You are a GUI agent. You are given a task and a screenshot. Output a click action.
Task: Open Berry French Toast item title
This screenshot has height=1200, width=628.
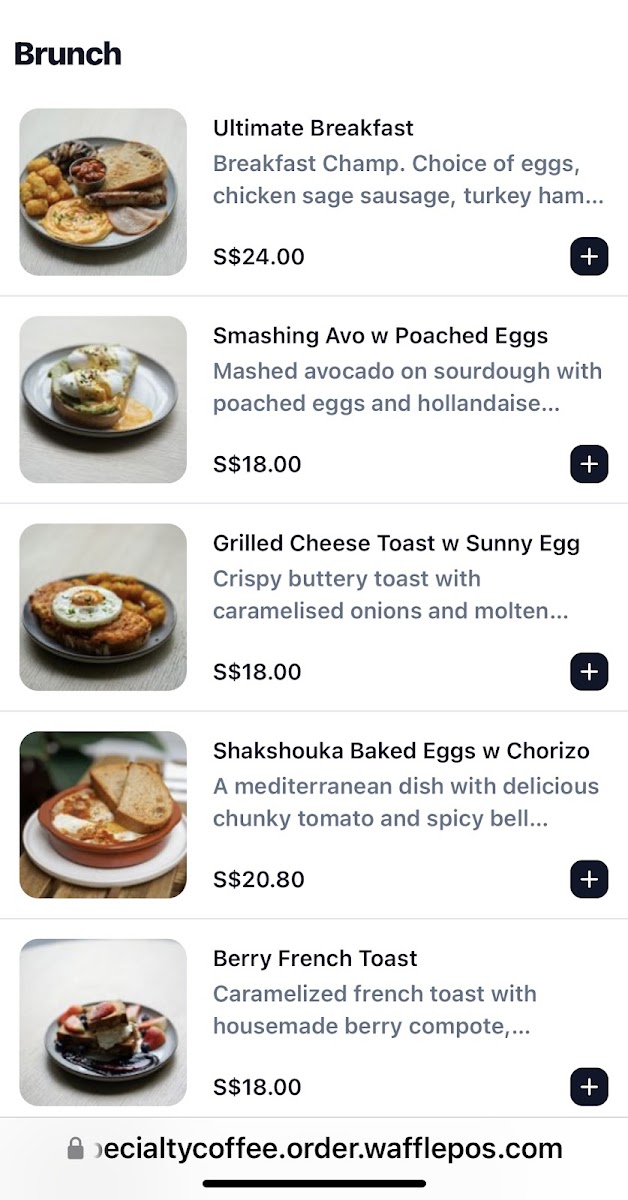pos(315,959)
